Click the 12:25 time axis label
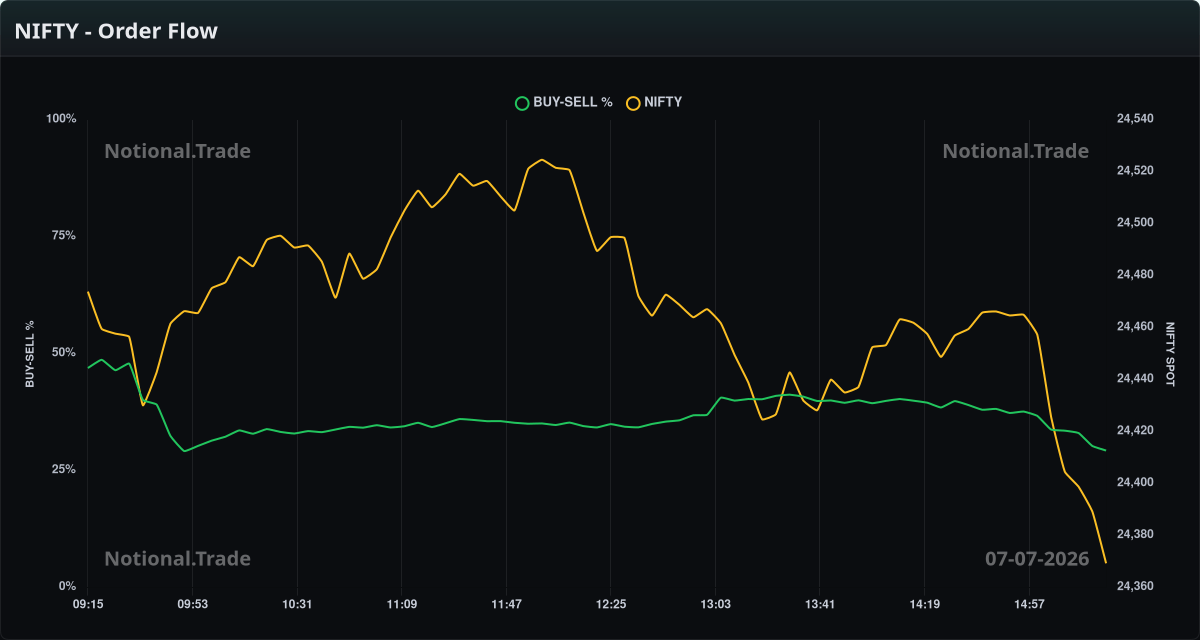This screenshot has width=1200, height=640. pos(610,604)
